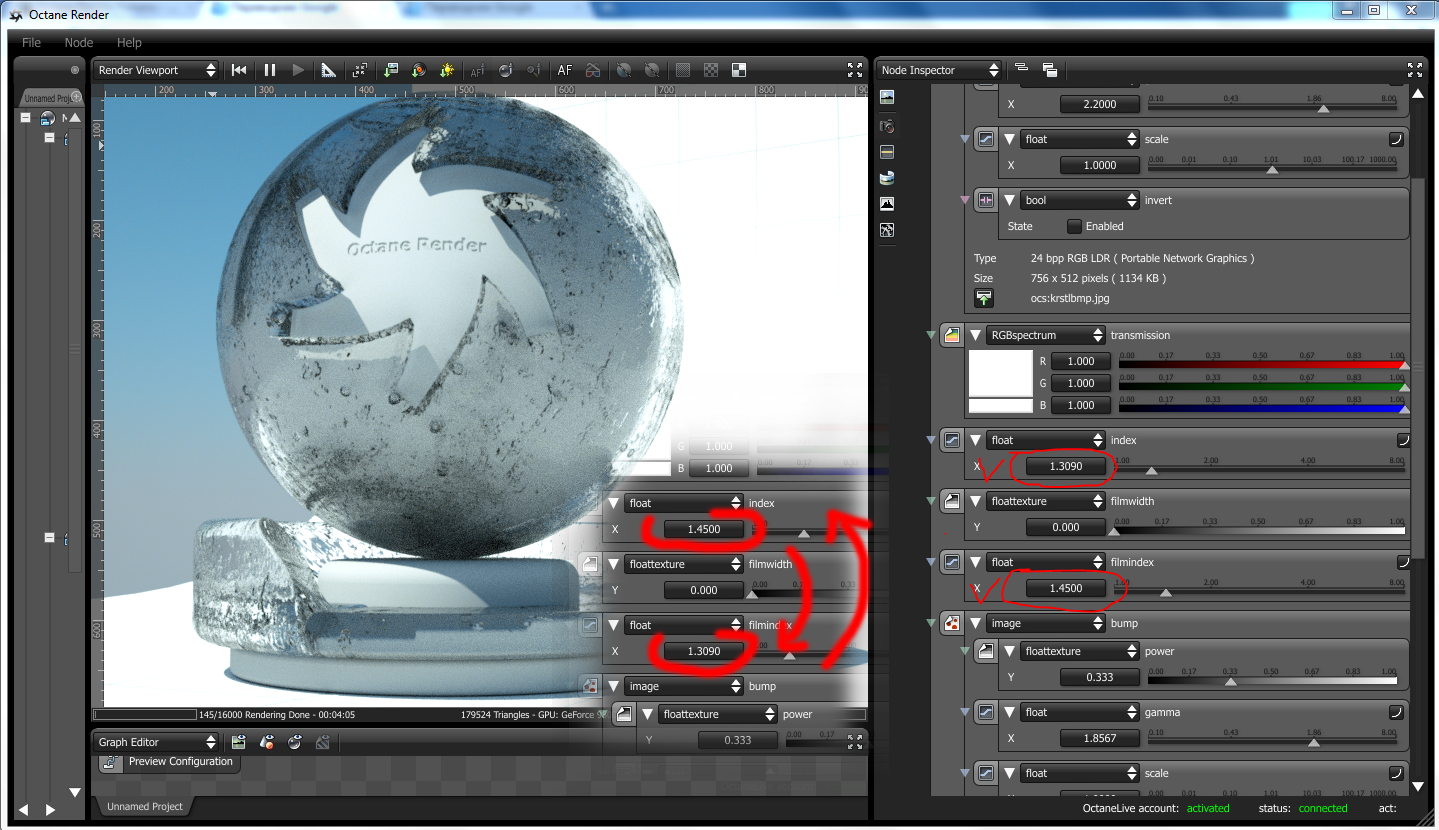The width and height of the screenshot is (1439, 830).
Task: Click the second icon in Graph Editor toolbar
Action: [x=267, y=742]
